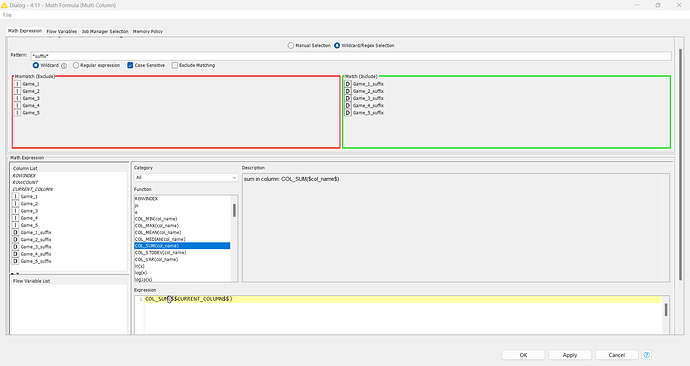The height and width of the screenshot is (366, 690).
Task: Select Game_5 in the Column List
Action: click(x=29, y=225)
